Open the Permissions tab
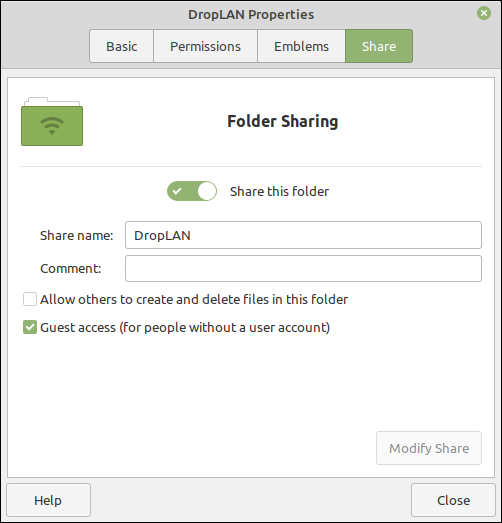This screenshot has width=502, height=523. pos(205,46)
